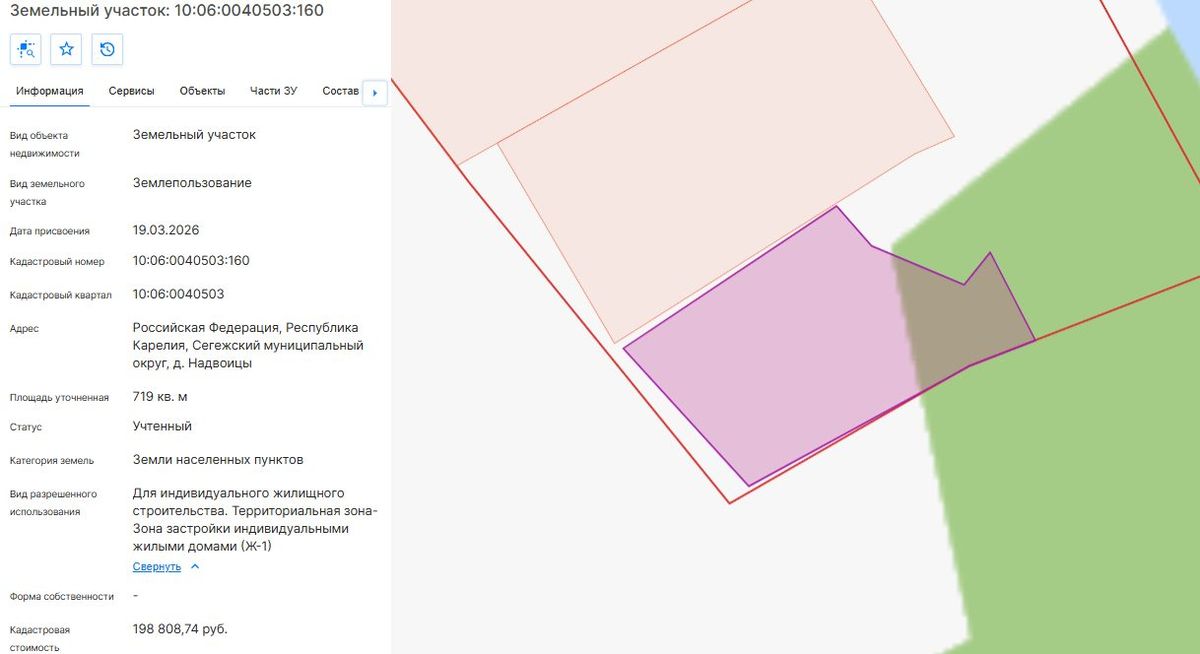Select the status value Учтенный
The height and width of the screenshot is (654, 1200).
[162, 426]
